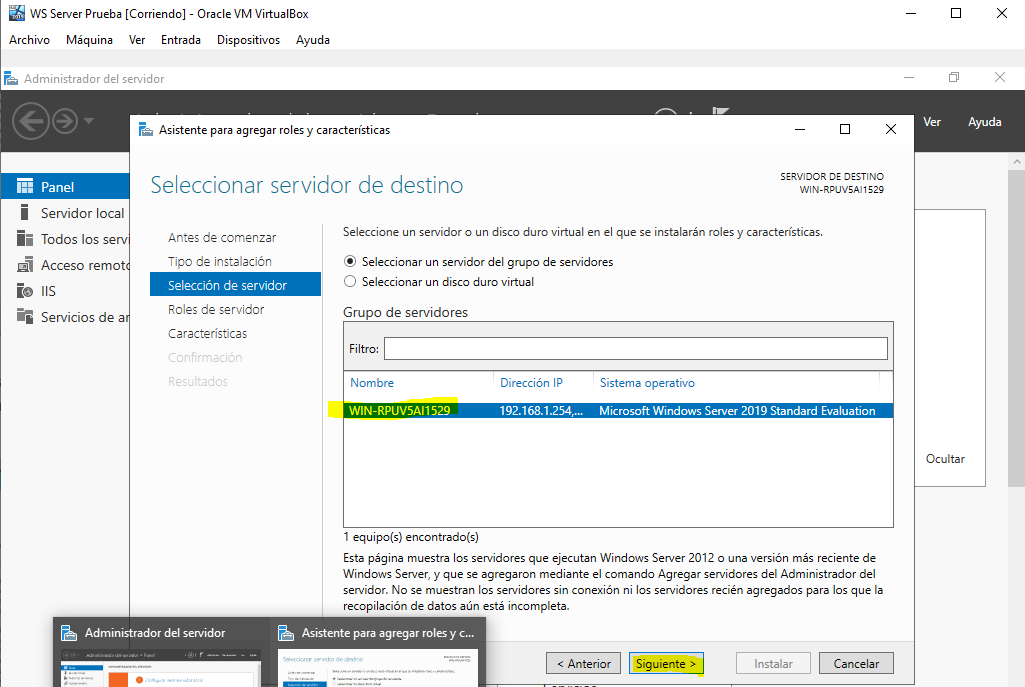Image resolution: width=1025 pixels, height=687 pixels.
Task: Click the Acceso remoto icon
Action: coord(25,265)
